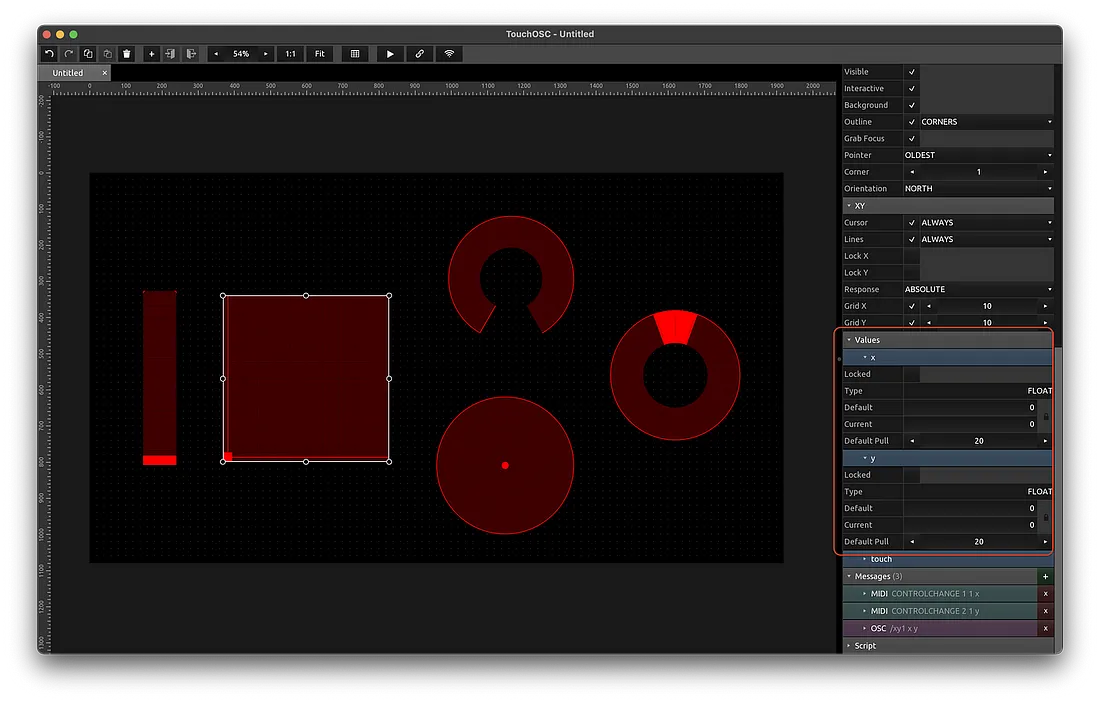Click the trash delete icon
Viewport: 1100px width, 703px height.
[x=127, y=54]
